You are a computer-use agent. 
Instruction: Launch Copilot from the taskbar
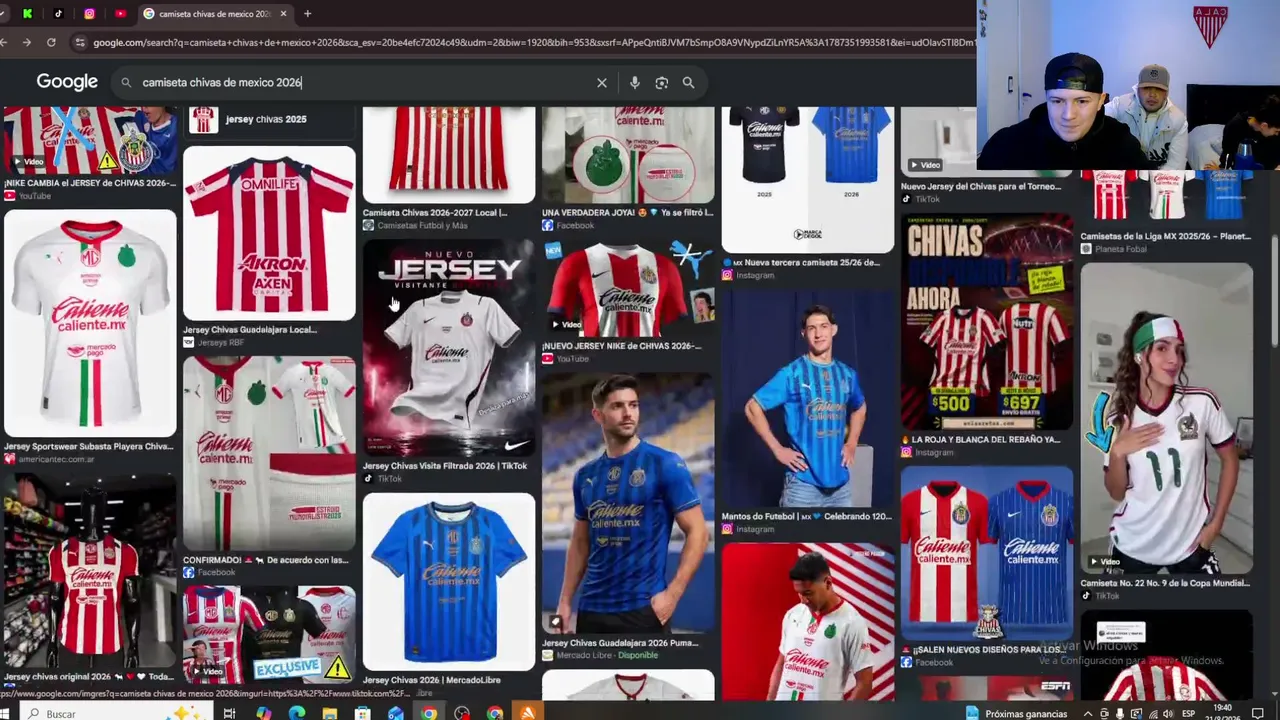click(263, 713)
